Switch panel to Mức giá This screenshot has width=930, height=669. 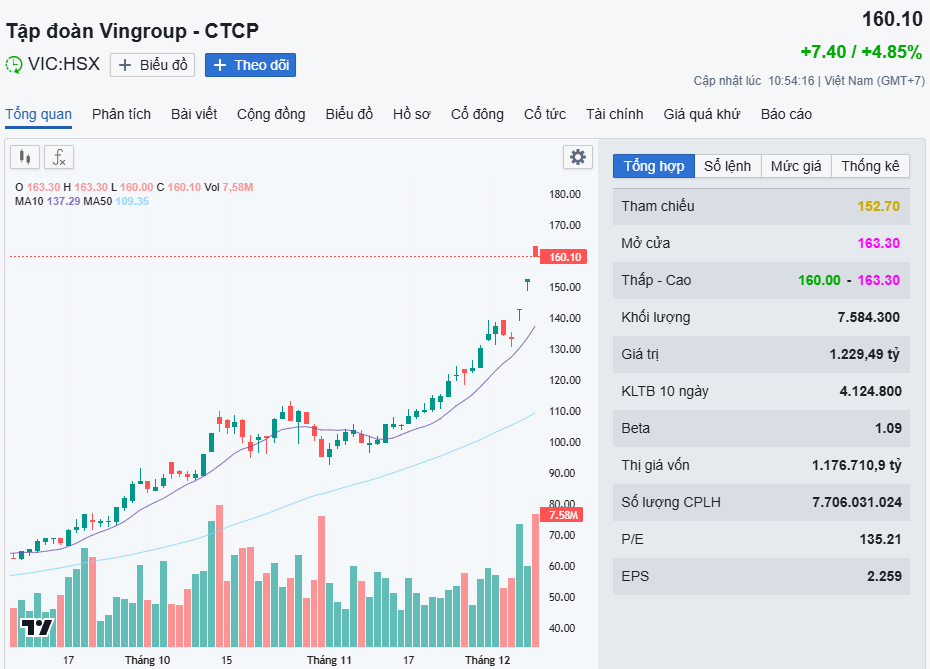click(796, 166)
